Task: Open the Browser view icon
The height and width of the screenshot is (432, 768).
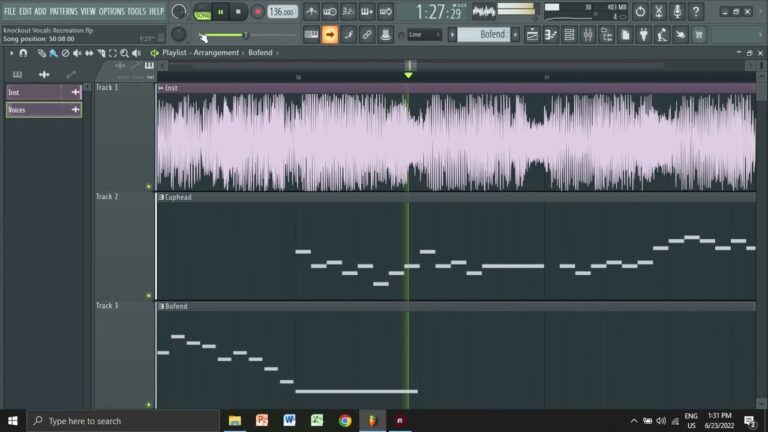Action: [606, 35]
